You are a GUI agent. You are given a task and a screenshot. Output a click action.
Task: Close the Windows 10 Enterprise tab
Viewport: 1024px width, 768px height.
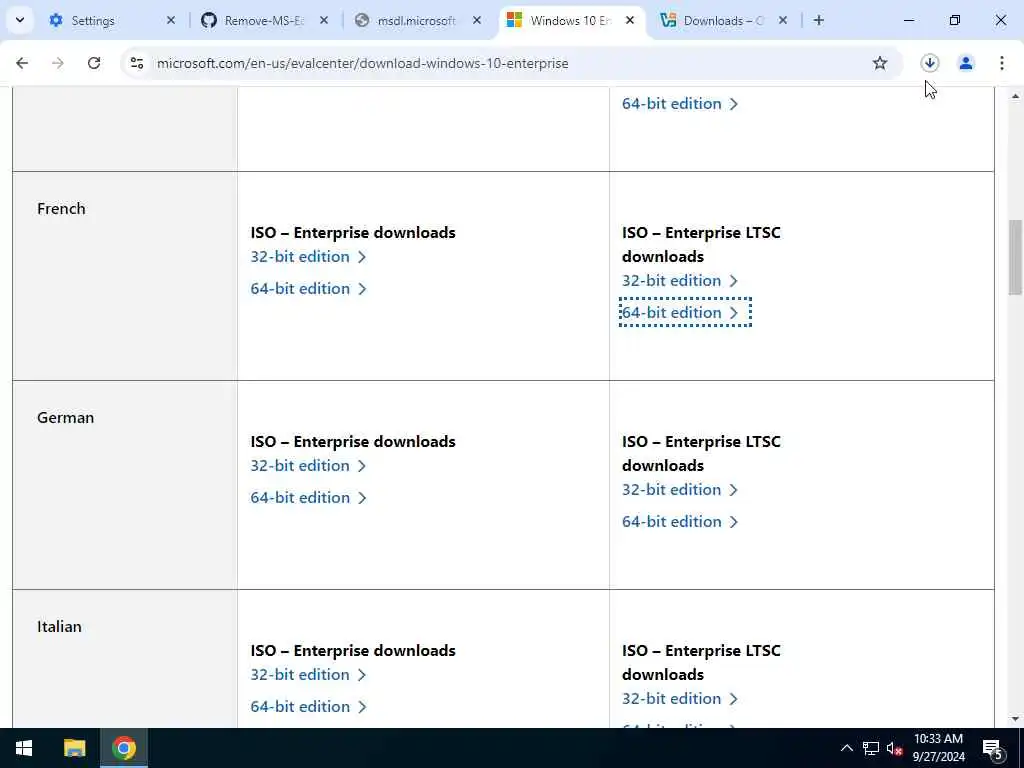pos(630,20)
